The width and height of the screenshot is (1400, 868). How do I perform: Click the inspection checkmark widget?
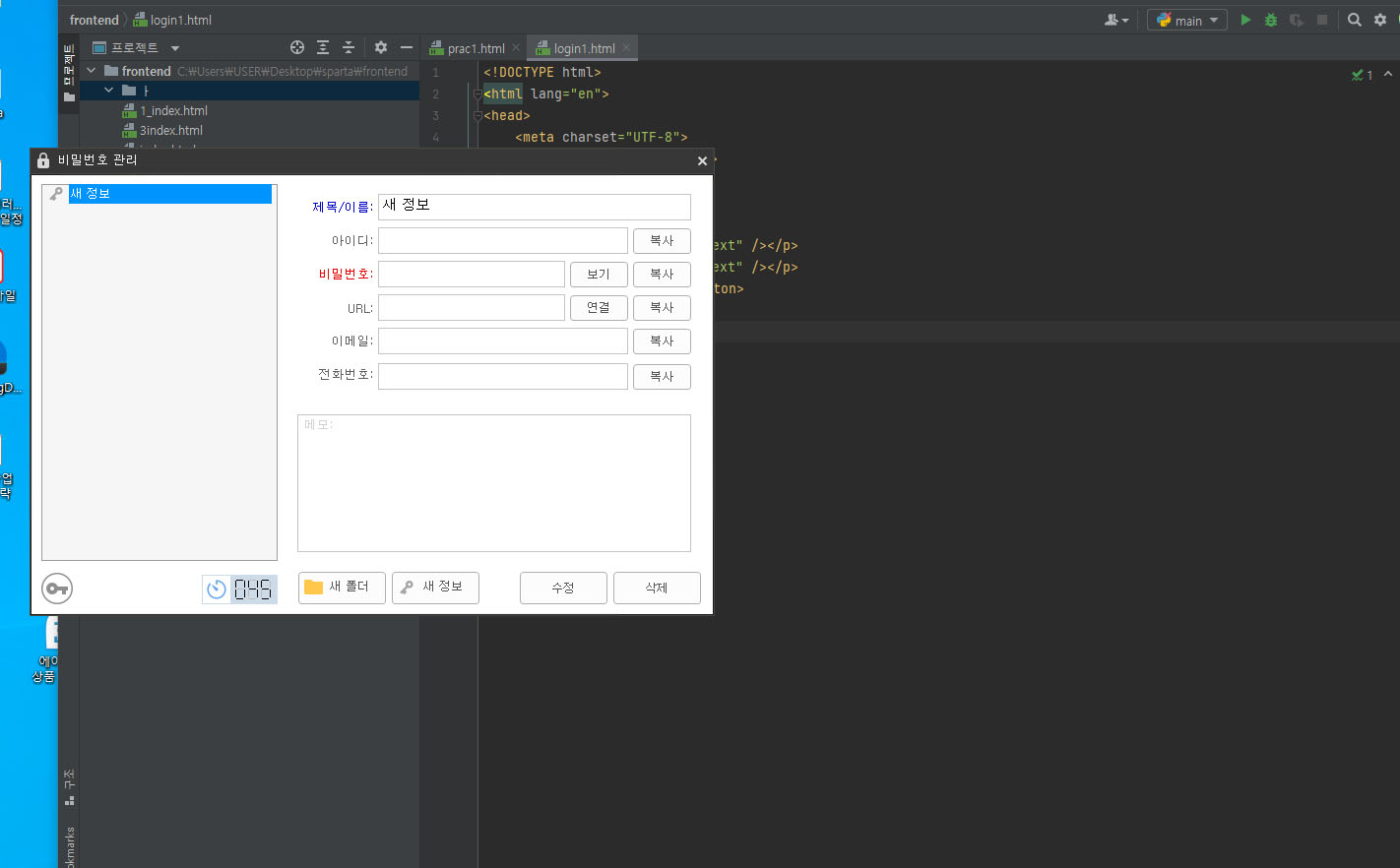point(1363,75)
